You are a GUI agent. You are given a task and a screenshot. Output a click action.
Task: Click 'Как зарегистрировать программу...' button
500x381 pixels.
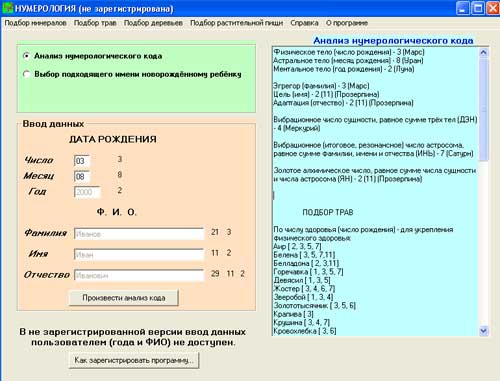[134, 360]
